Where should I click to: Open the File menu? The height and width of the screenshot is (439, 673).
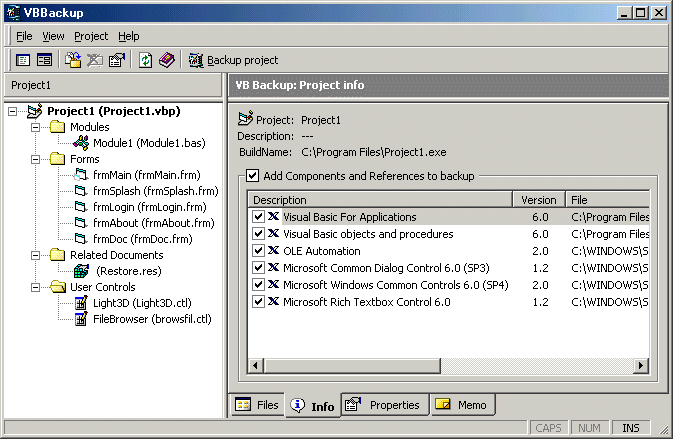click(24, 36)
